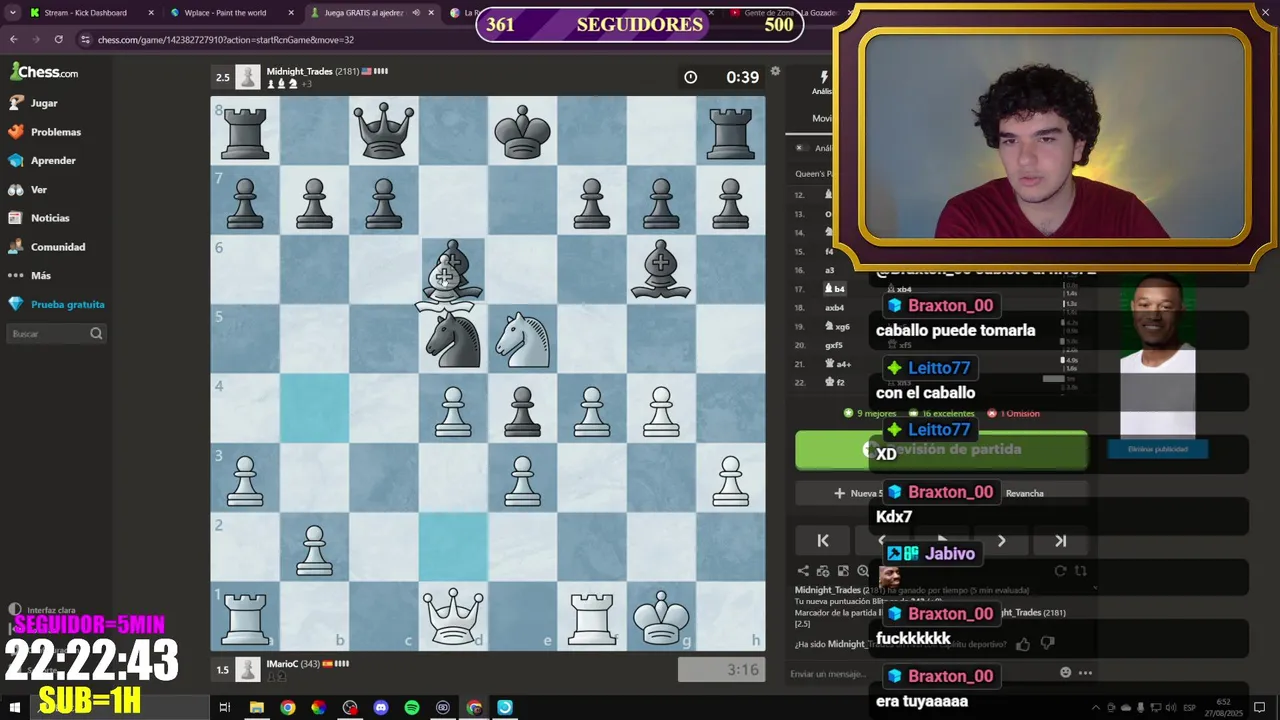The image size is (1280, 720).
Task: Open File Explorer from taskbar
Action: 256,707
